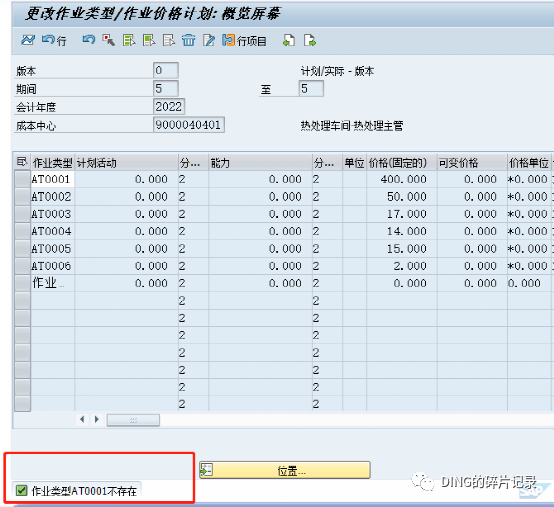Click the fixed price 2.000 cell
Image resolution: width=554 pixels, height=507 pixels.
coord(402,266)
